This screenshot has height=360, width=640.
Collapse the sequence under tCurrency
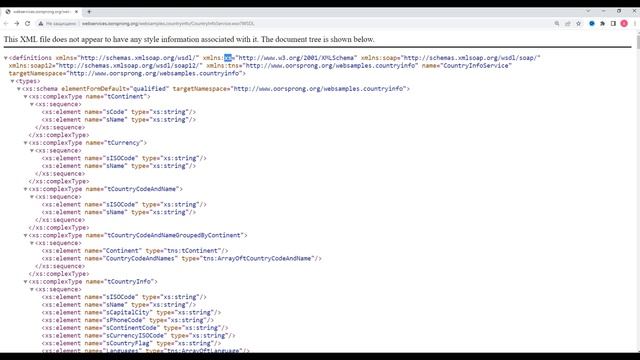pos(32,151)
